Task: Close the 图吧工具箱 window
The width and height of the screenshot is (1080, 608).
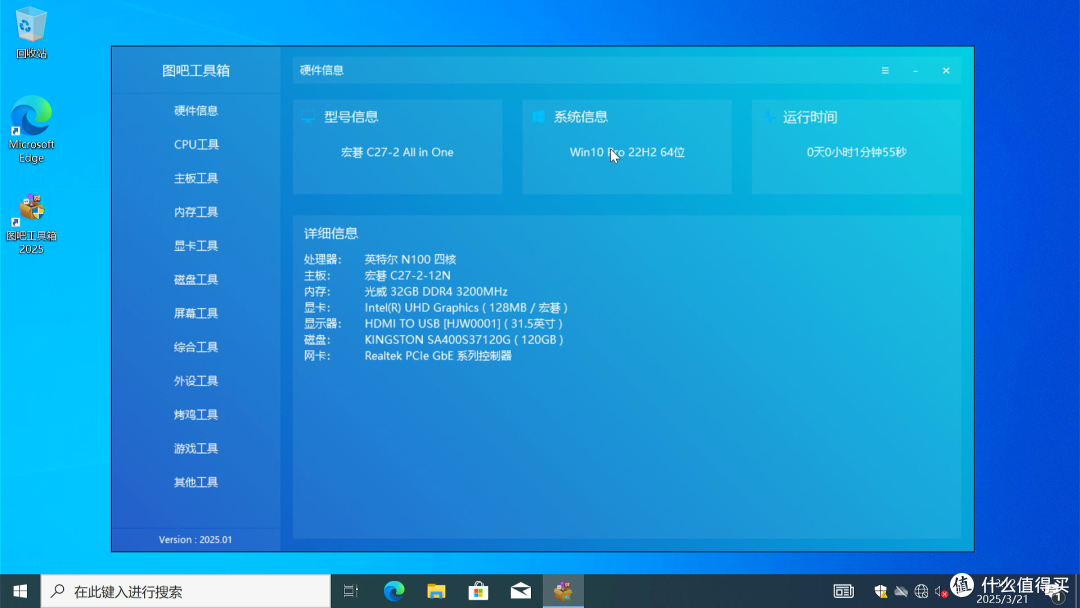Action: (x=946, y=71)
